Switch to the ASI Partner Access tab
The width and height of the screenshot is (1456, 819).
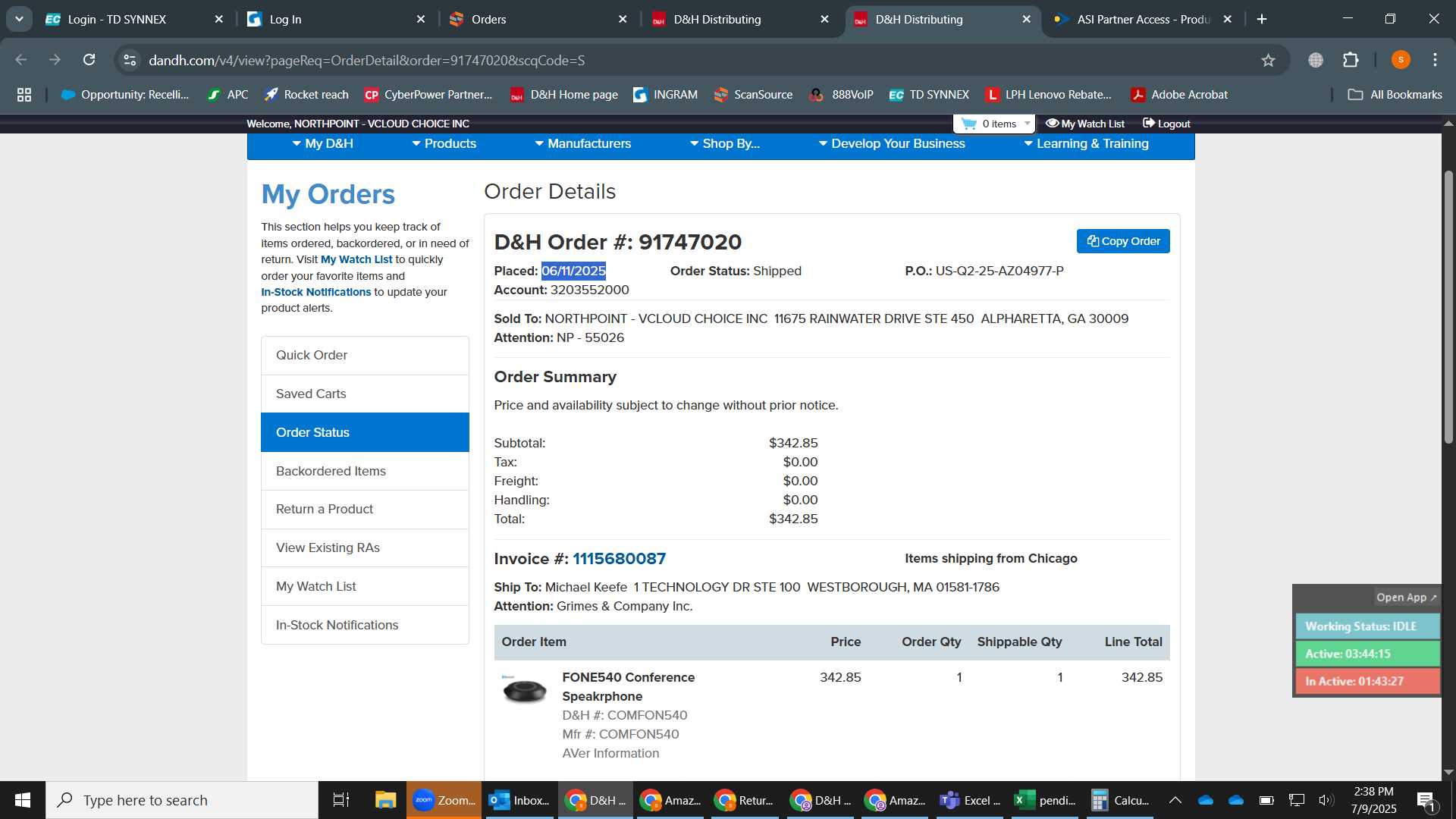click(1143, 19)
